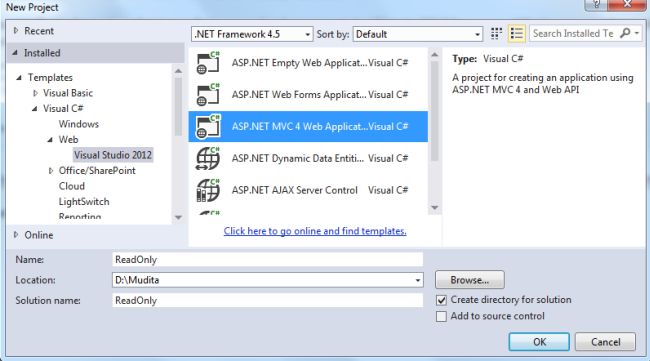The image size is (650, 361).
Task: Click the tree panel scroll down arrow
Action: pos(178,218)
